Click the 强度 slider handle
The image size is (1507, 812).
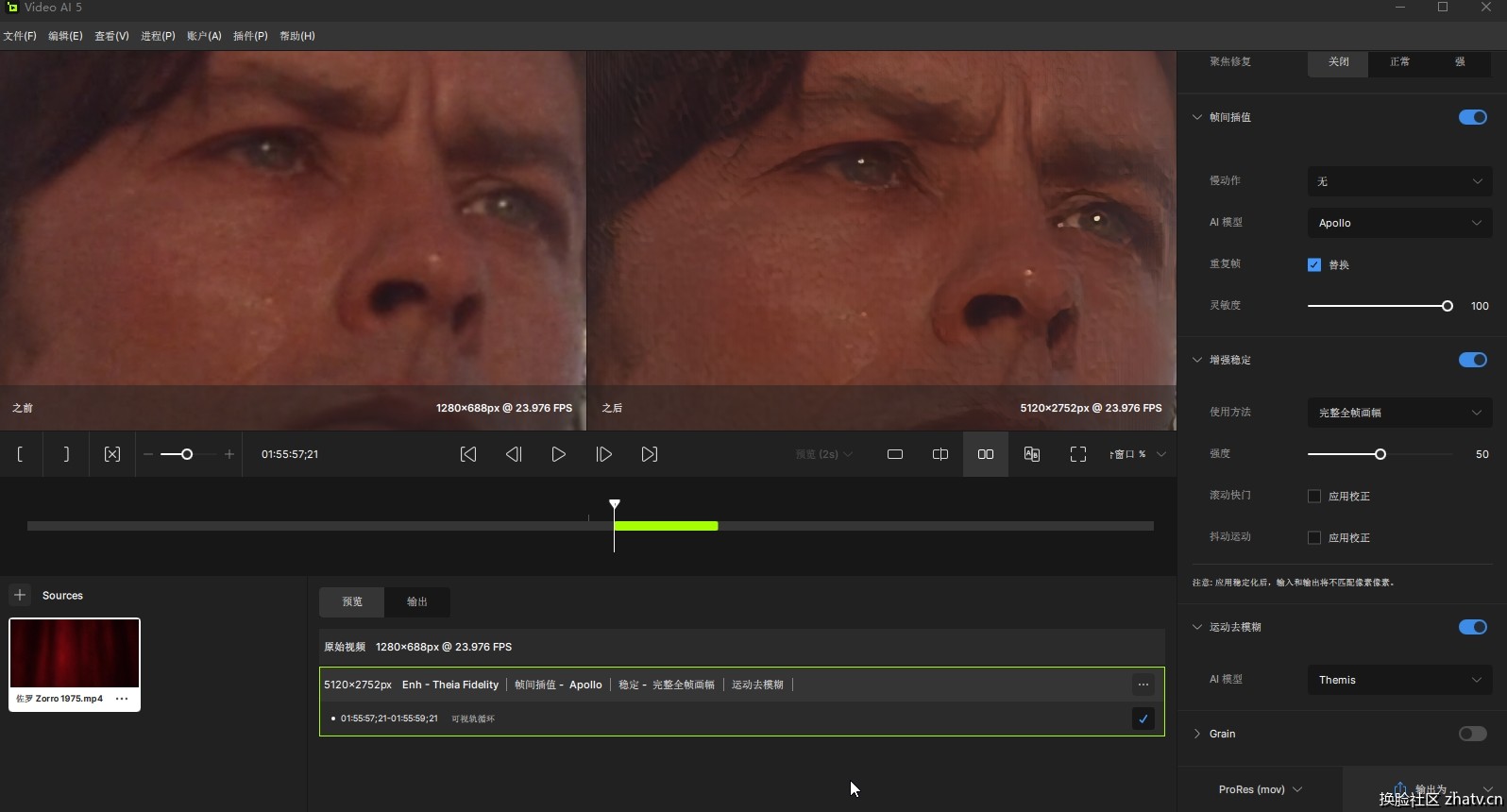click(1380, 454)
